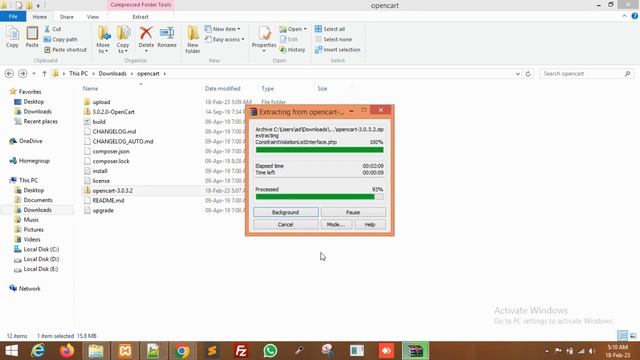The image size is (640, 360).
Task: Open WhatsApp from the taskbar
Action: (x=270, y=351)
